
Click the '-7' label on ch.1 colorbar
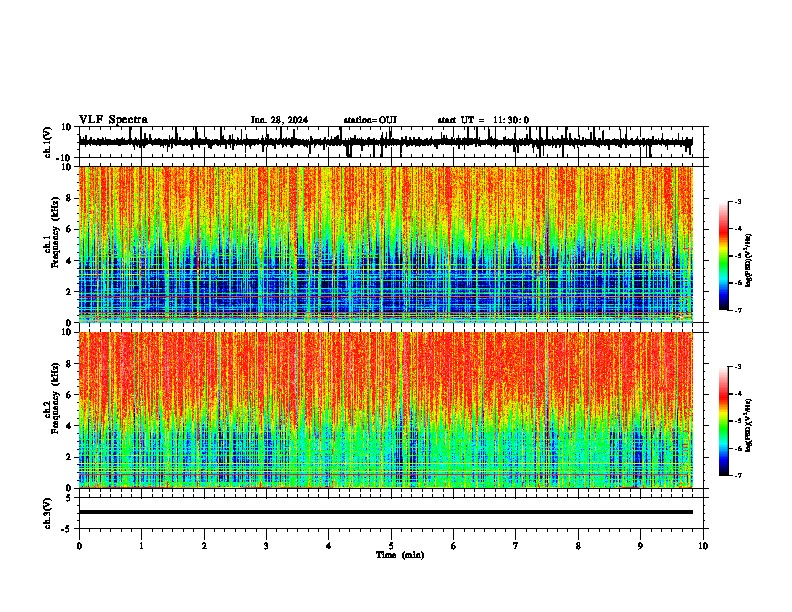(738, 310)
